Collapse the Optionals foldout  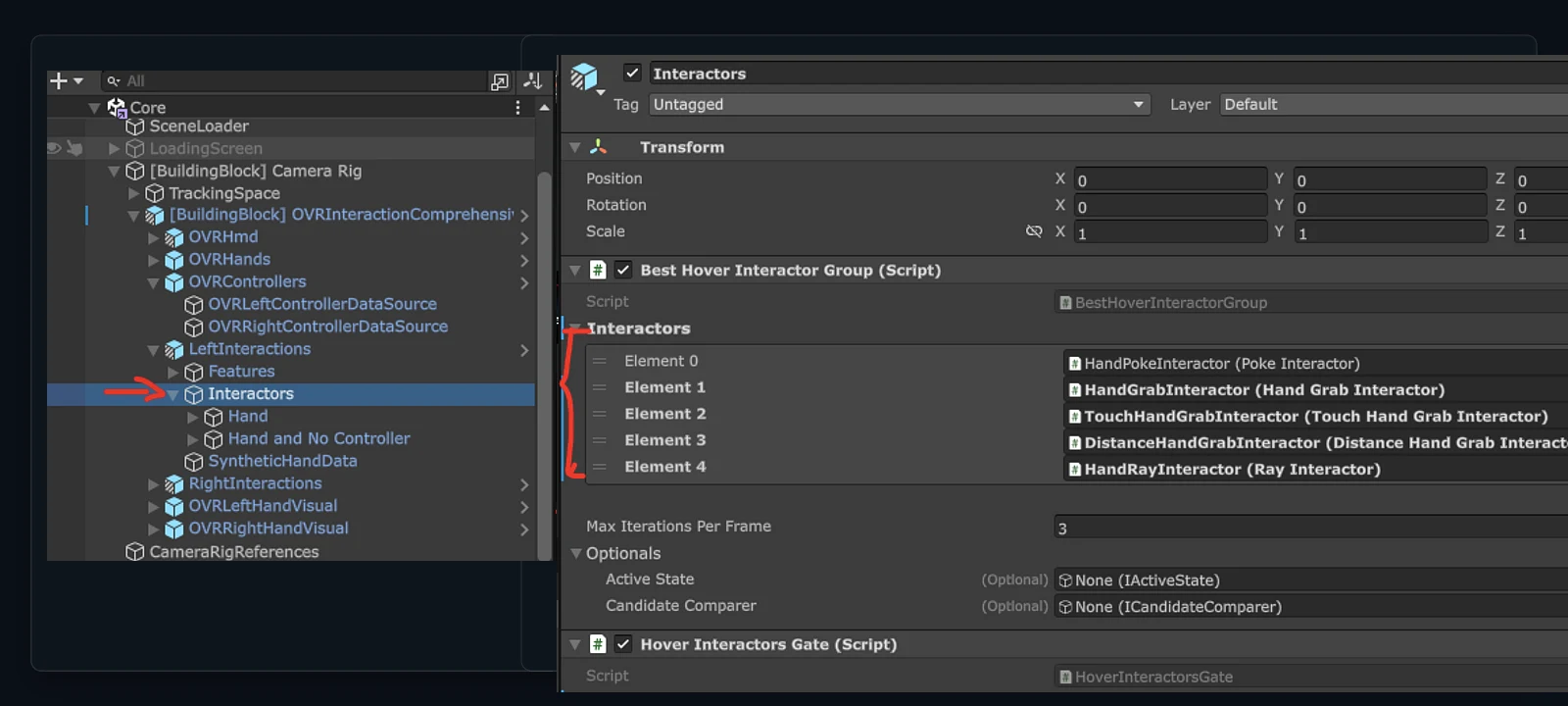pyautogui.click(x=576, y=553)
